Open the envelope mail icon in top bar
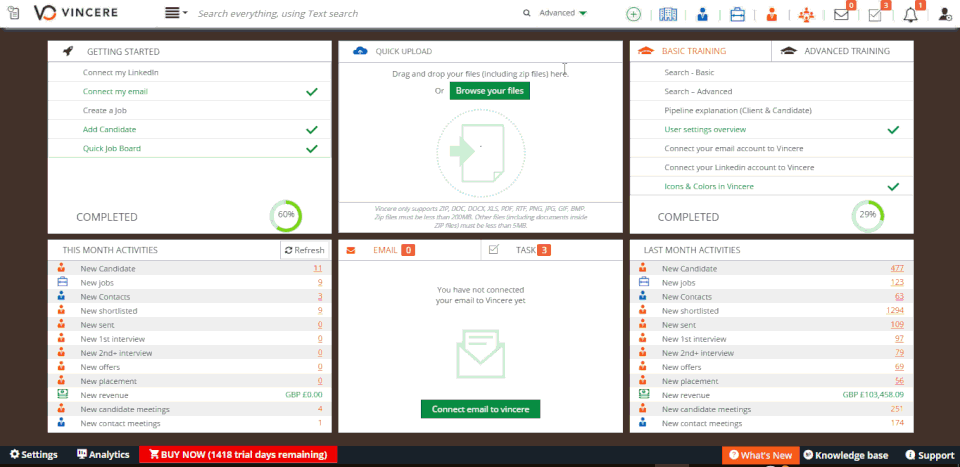This screenshot has height=467, width=960. point(842,15)
